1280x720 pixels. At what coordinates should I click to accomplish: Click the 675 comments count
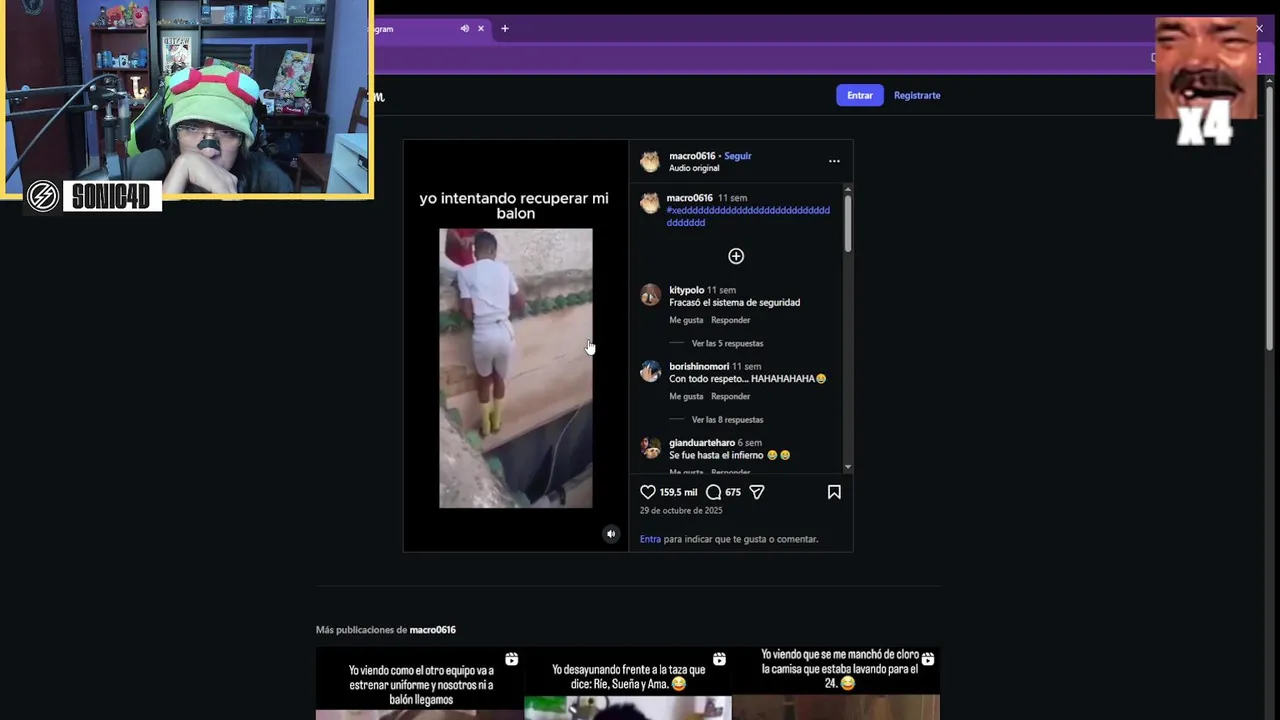click(x=733, y=492)
